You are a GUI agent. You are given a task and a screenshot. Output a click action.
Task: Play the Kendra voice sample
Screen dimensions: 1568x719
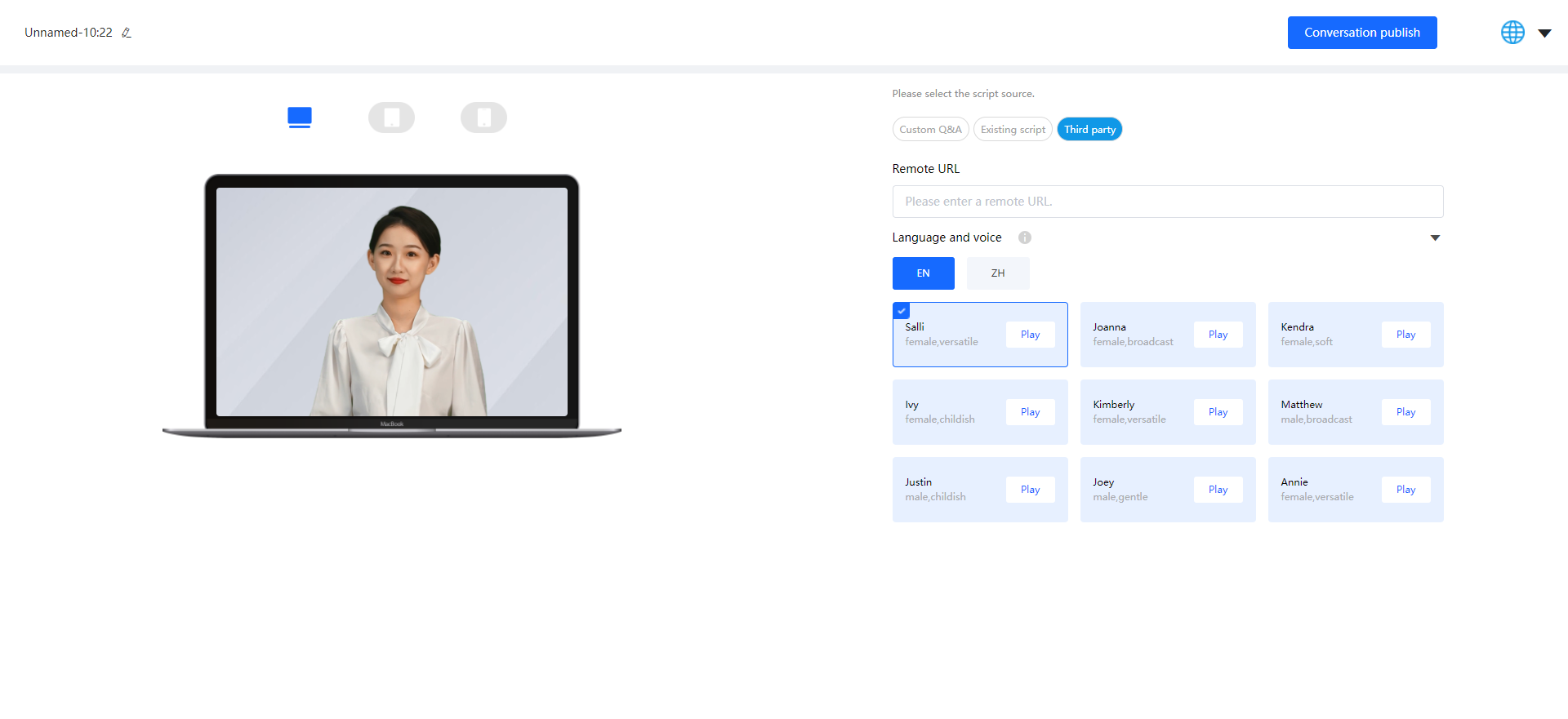[x=1406, y=335]
